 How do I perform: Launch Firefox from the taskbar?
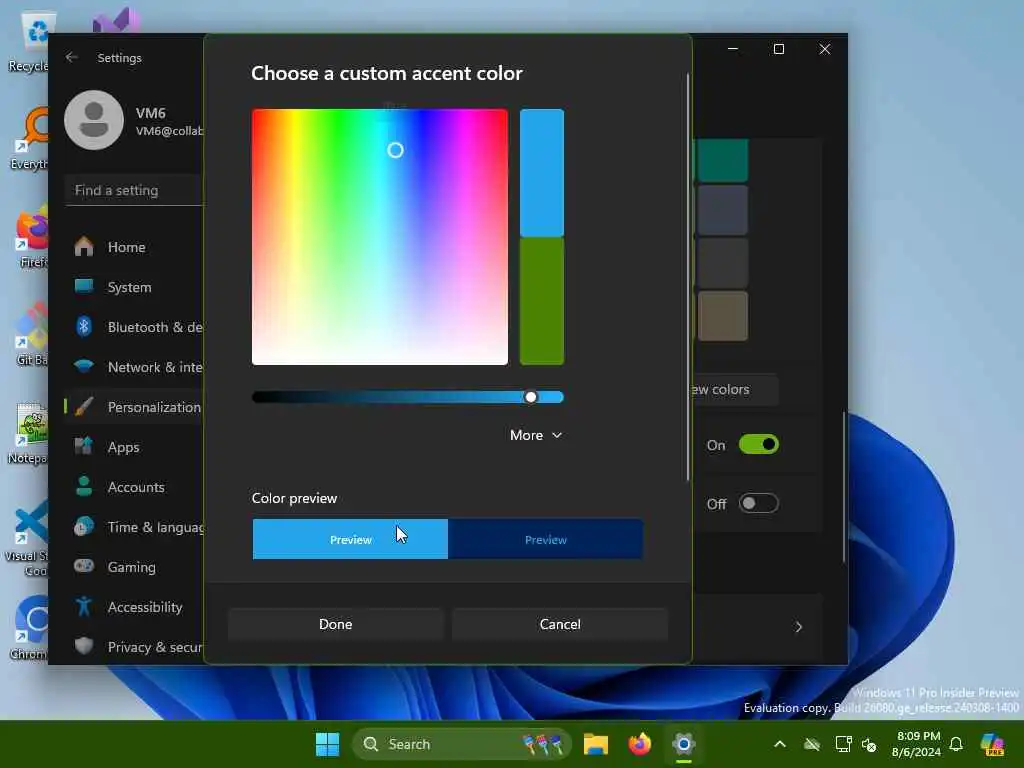tap(639, 744)
